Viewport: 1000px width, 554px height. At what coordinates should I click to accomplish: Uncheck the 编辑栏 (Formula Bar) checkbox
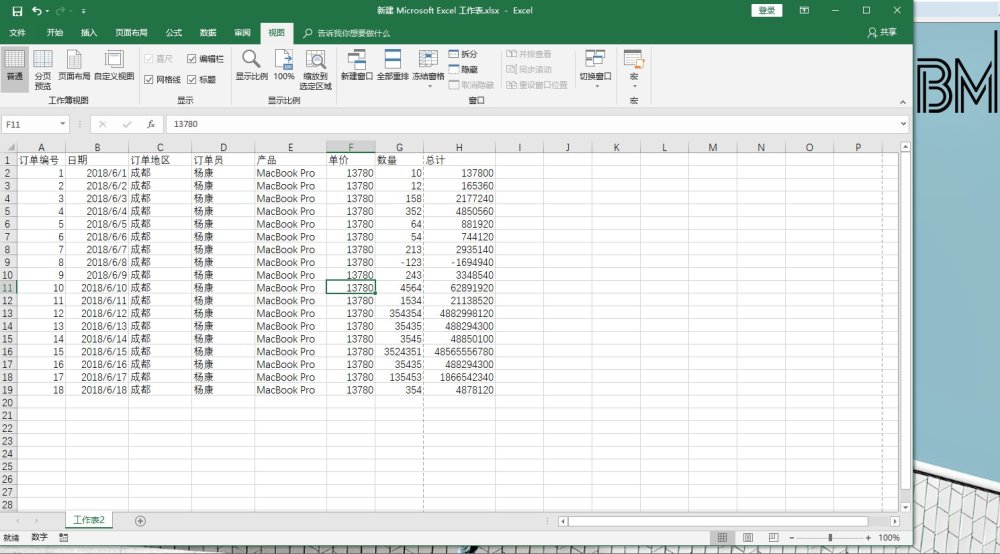point(192,60)
